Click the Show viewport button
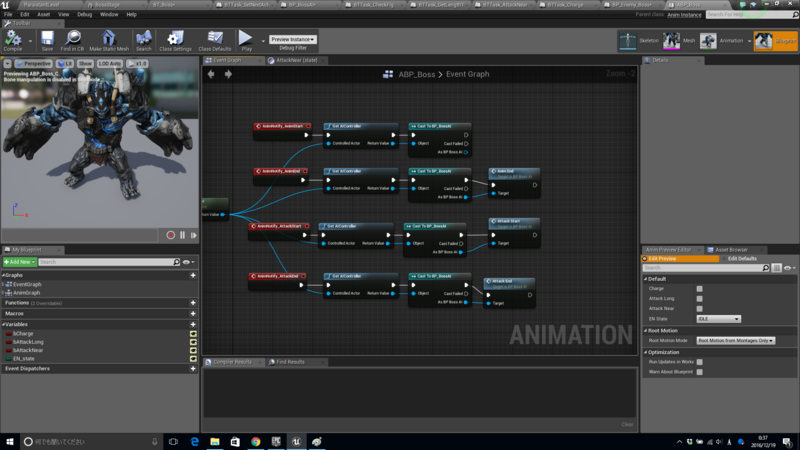Image resolution: width=800 pixels, height=450 pixels. (85, 64)
